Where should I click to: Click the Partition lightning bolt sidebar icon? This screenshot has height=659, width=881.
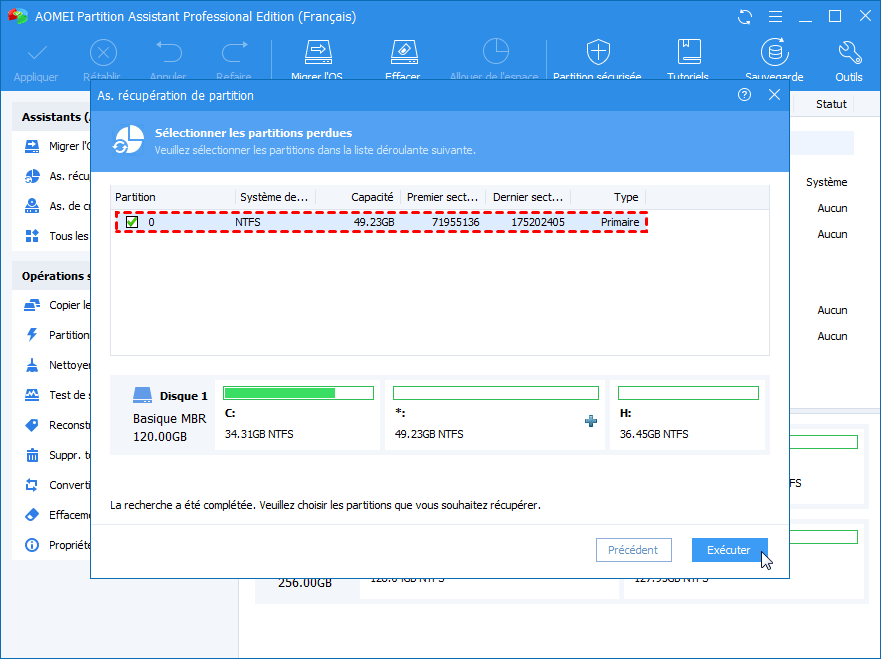(32, 335)
